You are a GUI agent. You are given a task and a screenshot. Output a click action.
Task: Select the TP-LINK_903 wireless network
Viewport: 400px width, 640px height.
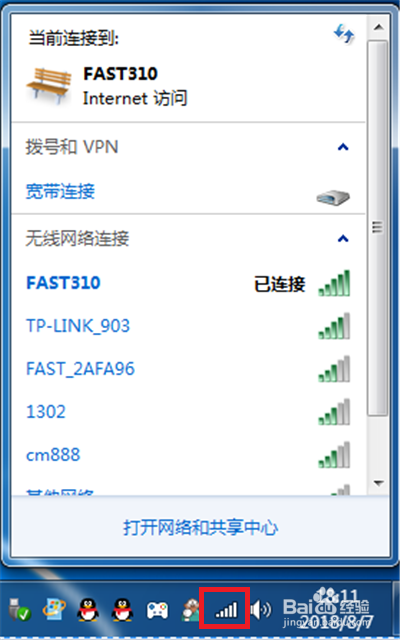[x=188, y=326]
